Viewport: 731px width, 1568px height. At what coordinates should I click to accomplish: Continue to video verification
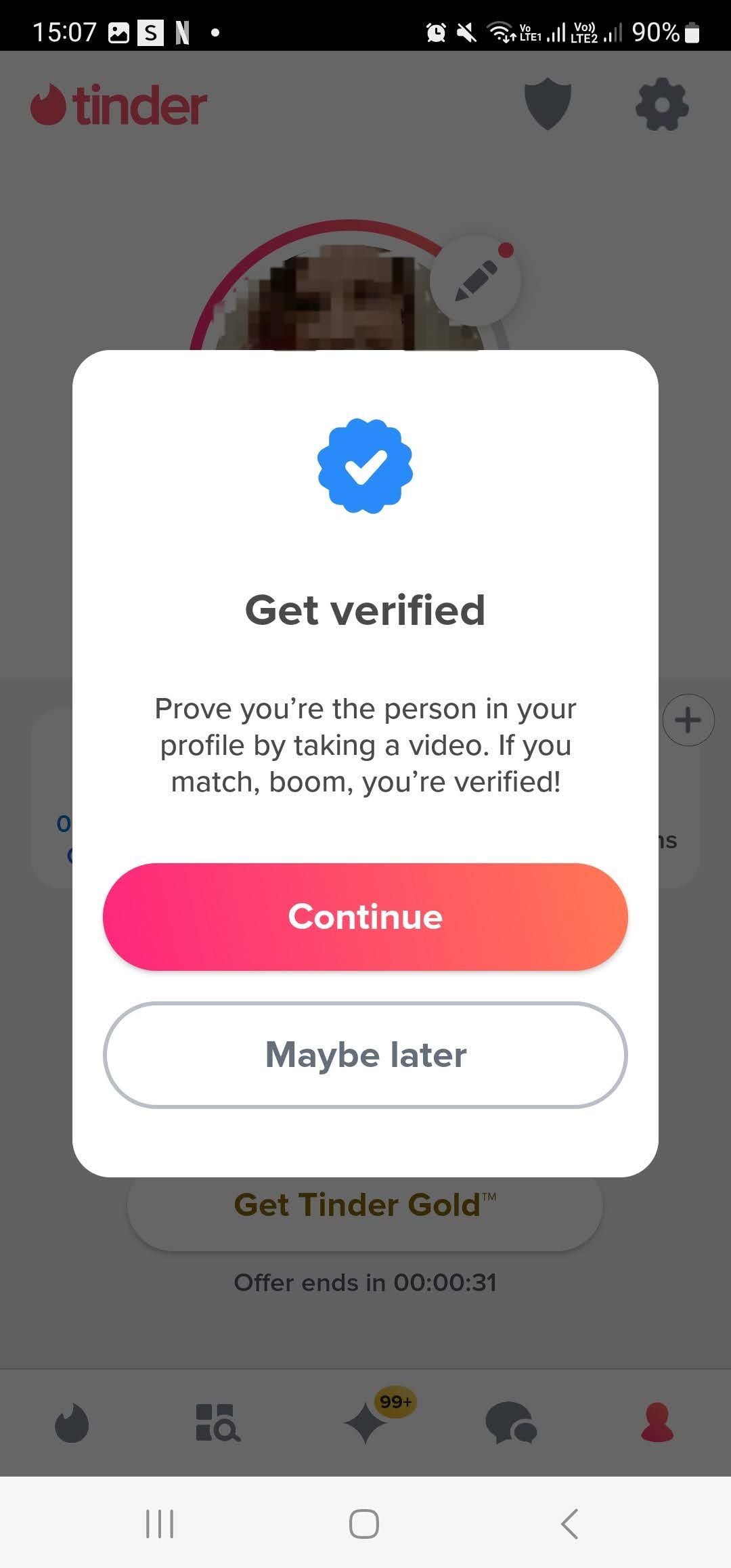pos(365,917)
